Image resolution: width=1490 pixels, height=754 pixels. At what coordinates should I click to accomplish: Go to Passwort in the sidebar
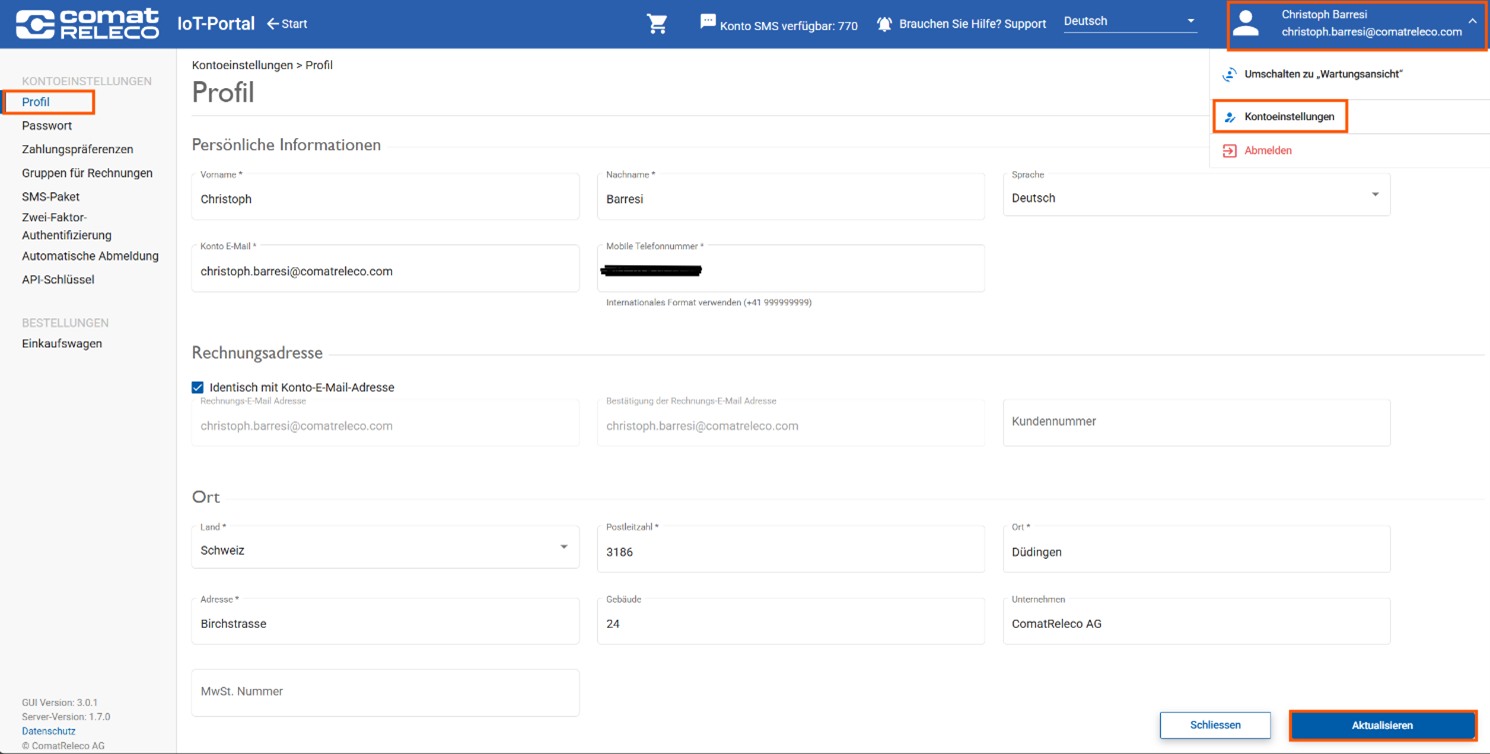click(x=47, y=126)
